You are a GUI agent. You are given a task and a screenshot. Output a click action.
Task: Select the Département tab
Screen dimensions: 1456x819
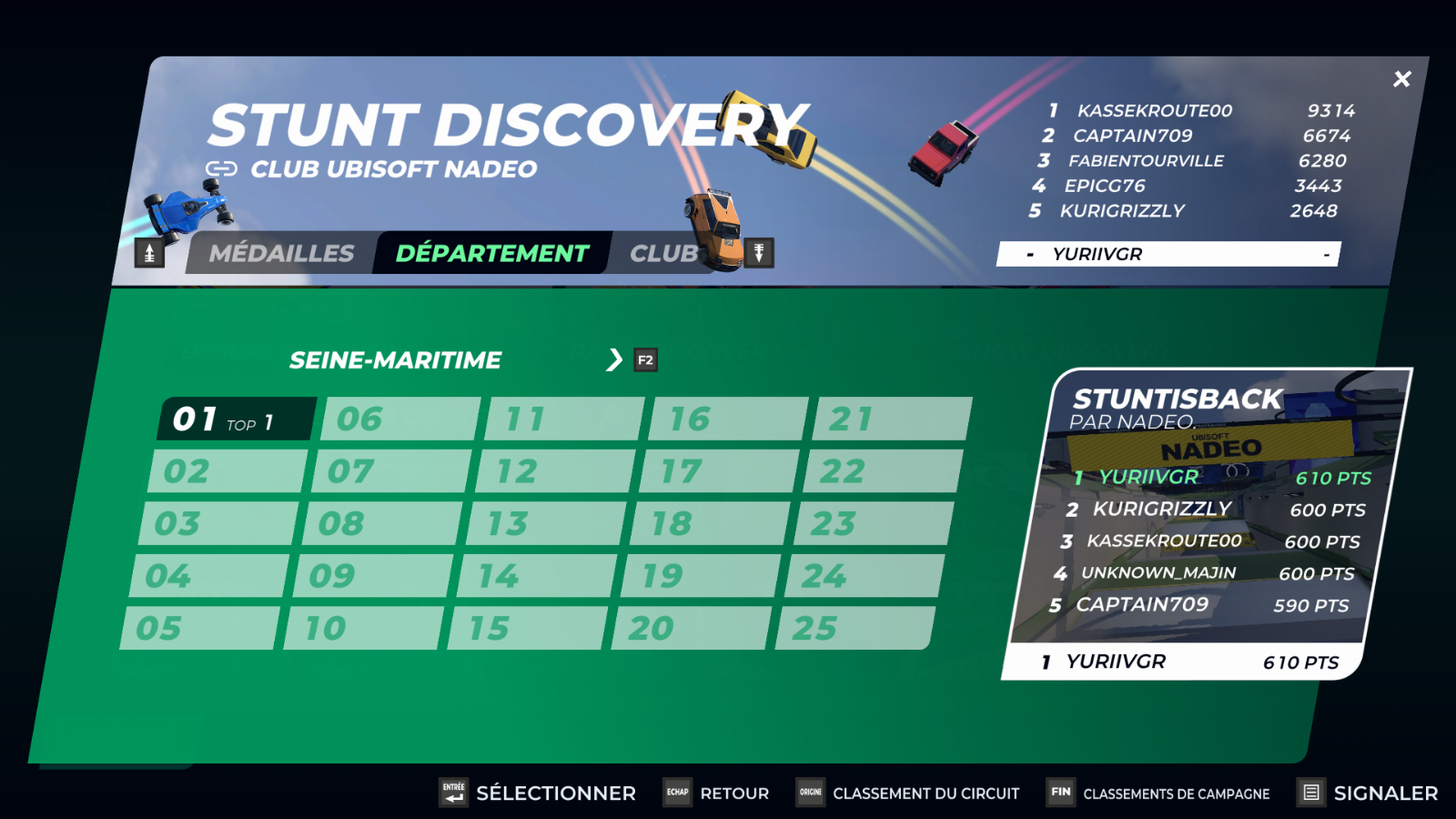492,254
